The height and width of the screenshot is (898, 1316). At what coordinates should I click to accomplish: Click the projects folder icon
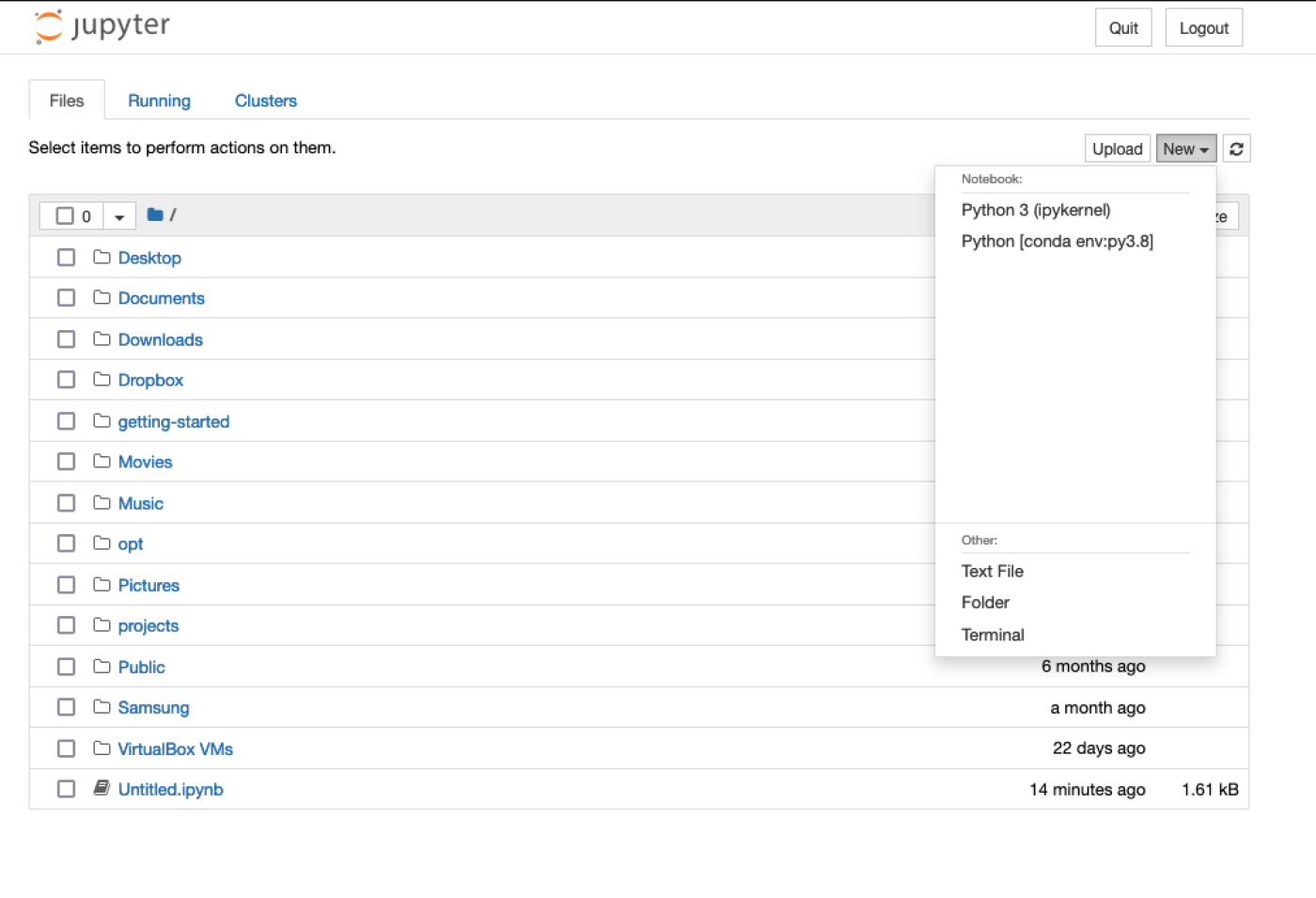[x=102, y=624]
